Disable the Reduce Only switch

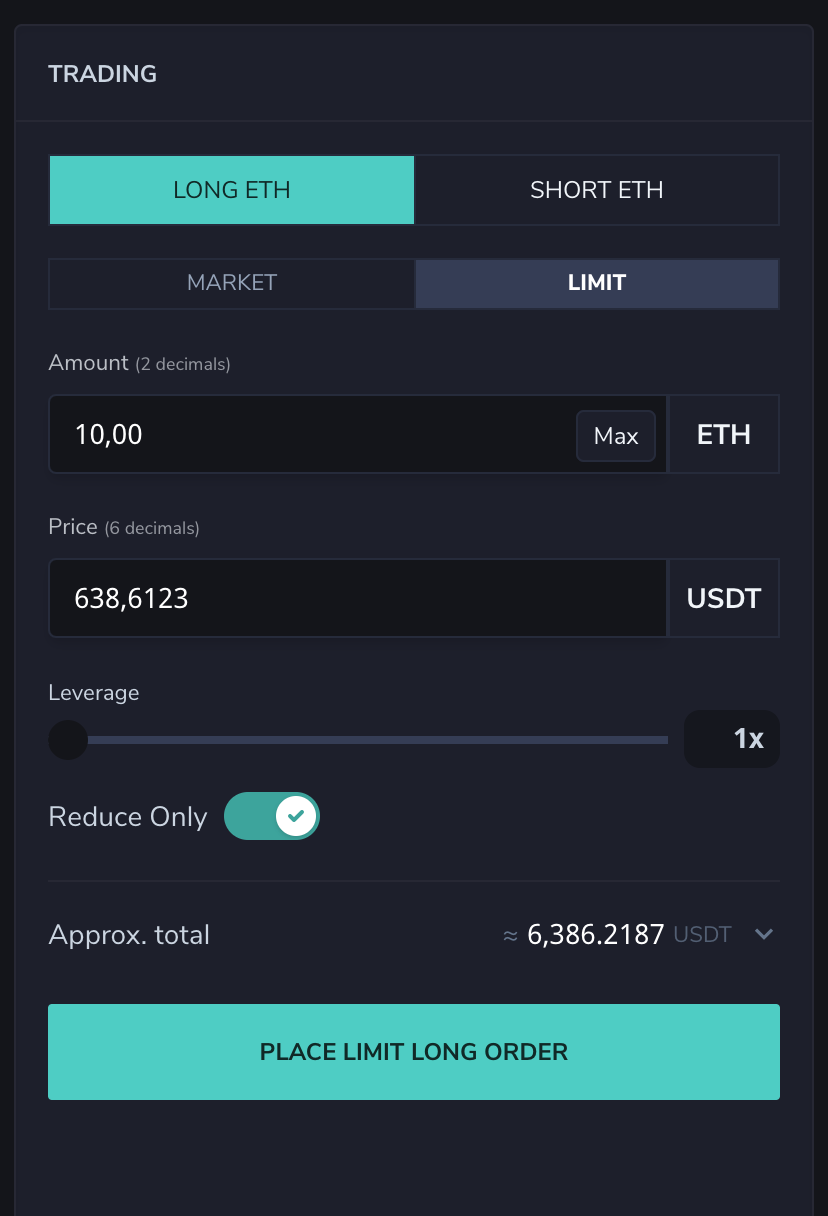coord(272,817)
